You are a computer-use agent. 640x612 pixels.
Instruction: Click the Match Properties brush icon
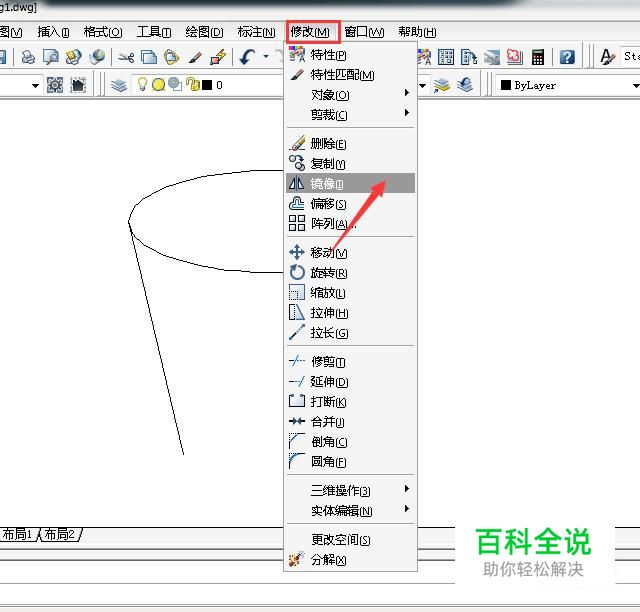click(195, 58)
